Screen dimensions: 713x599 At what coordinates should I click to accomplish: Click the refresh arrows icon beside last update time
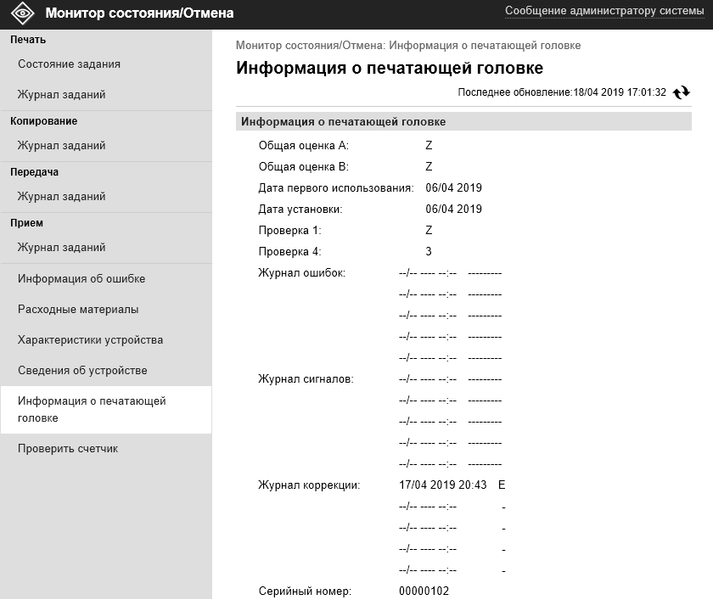pos(681,92)
